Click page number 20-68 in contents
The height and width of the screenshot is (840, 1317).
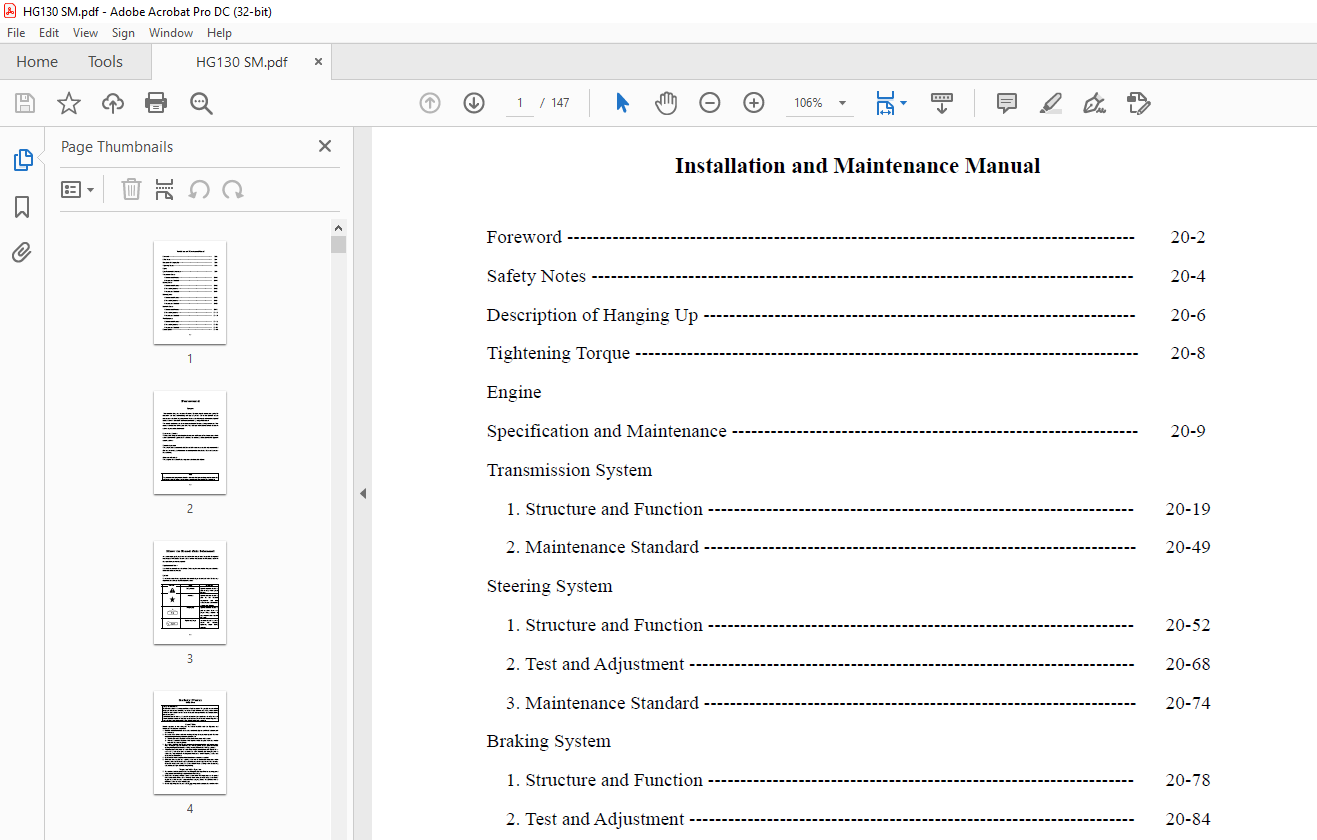[x=1188, y=664]
